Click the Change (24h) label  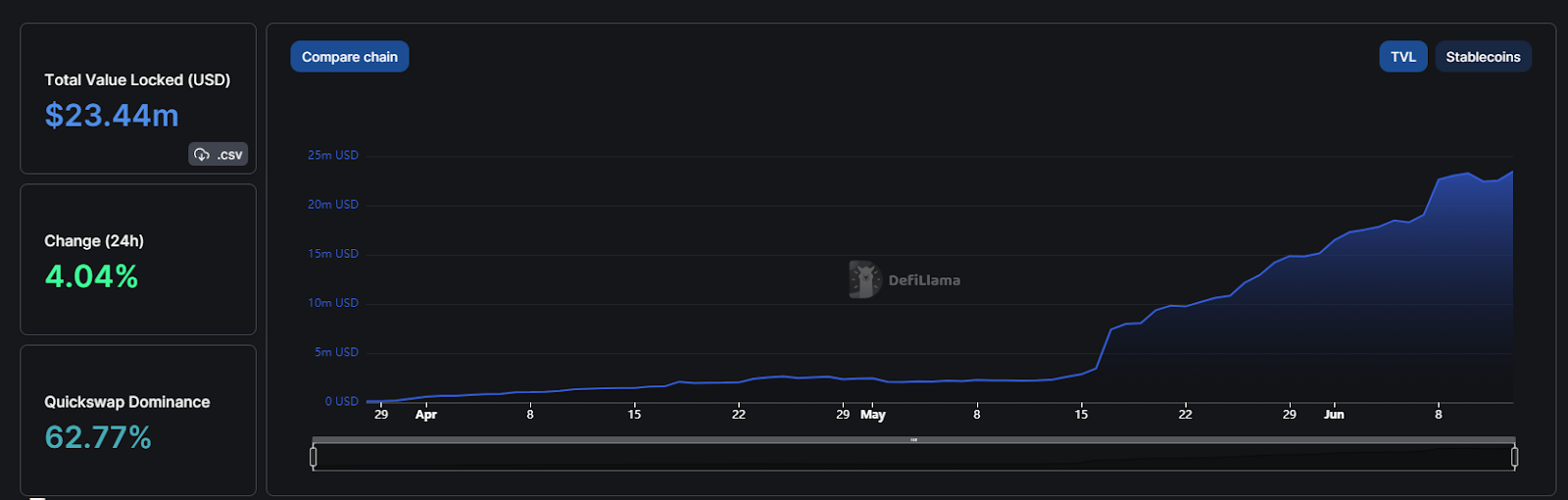pyautogui.click(x=94, y=241)
